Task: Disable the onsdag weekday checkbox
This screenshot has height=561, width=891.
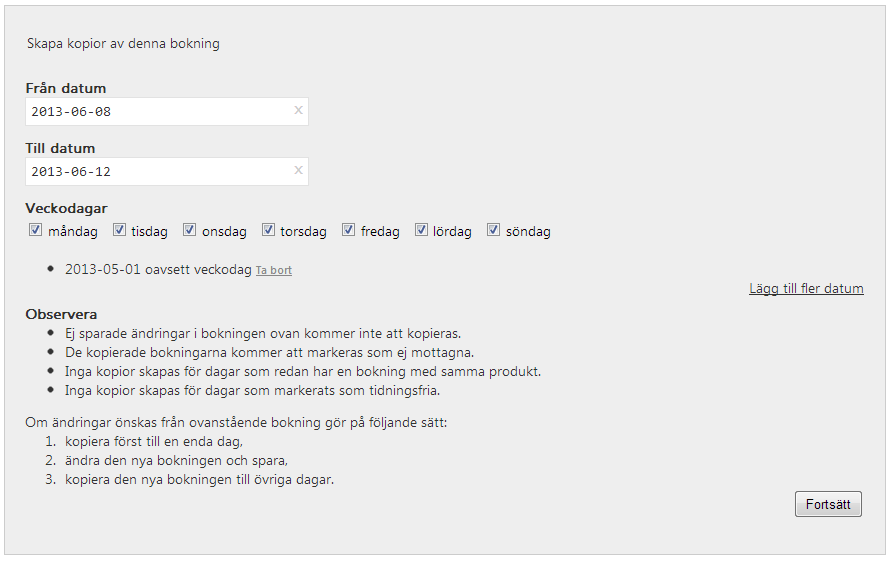Action: tap(190, 230)
